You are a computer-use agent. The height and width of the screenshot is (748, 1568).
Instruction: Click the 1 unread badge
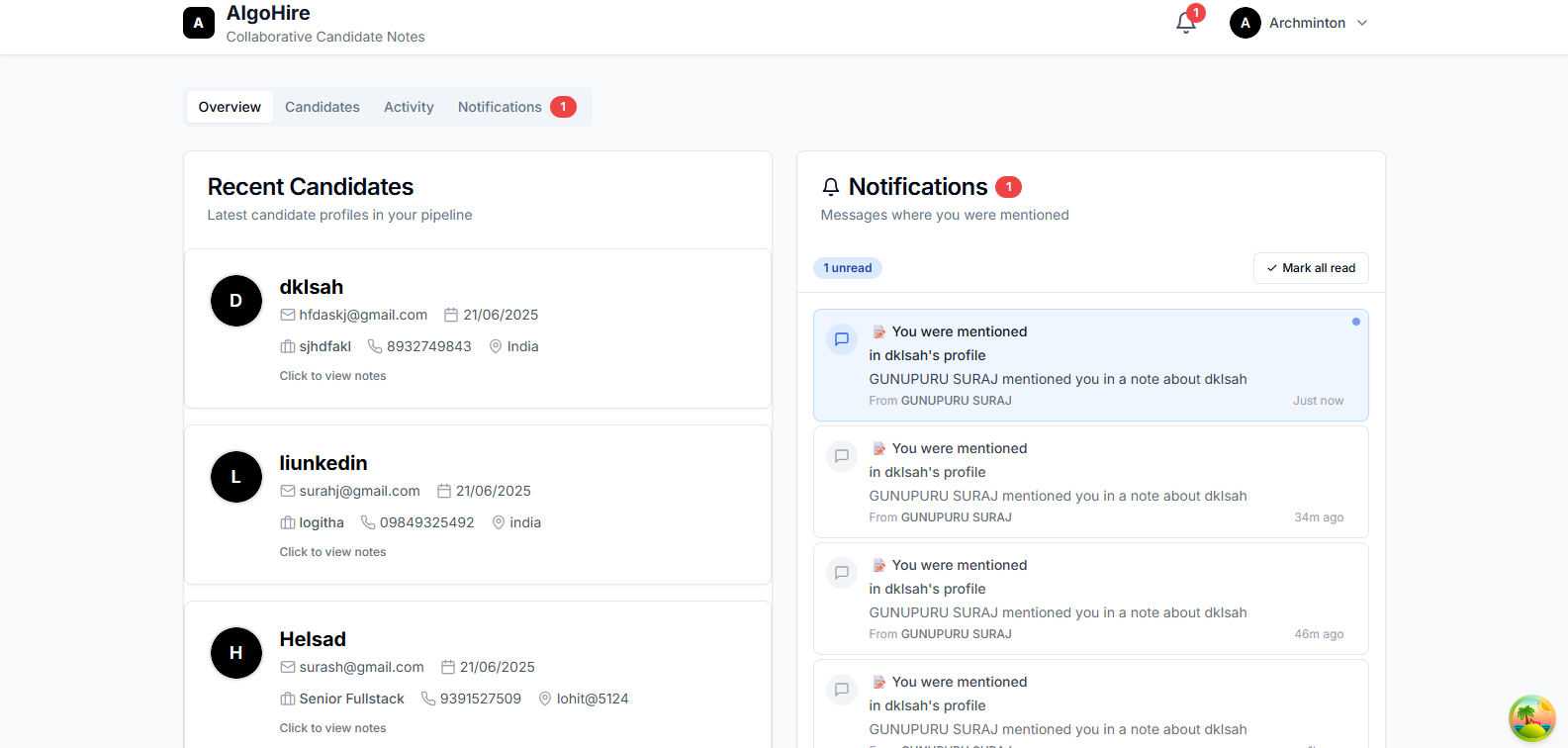pyautogui.click(x=847, y=268)
